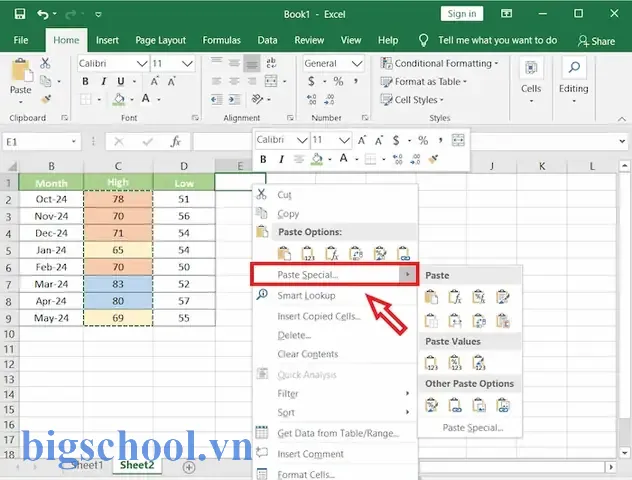Click Cell Styles button

pos(412,100)
